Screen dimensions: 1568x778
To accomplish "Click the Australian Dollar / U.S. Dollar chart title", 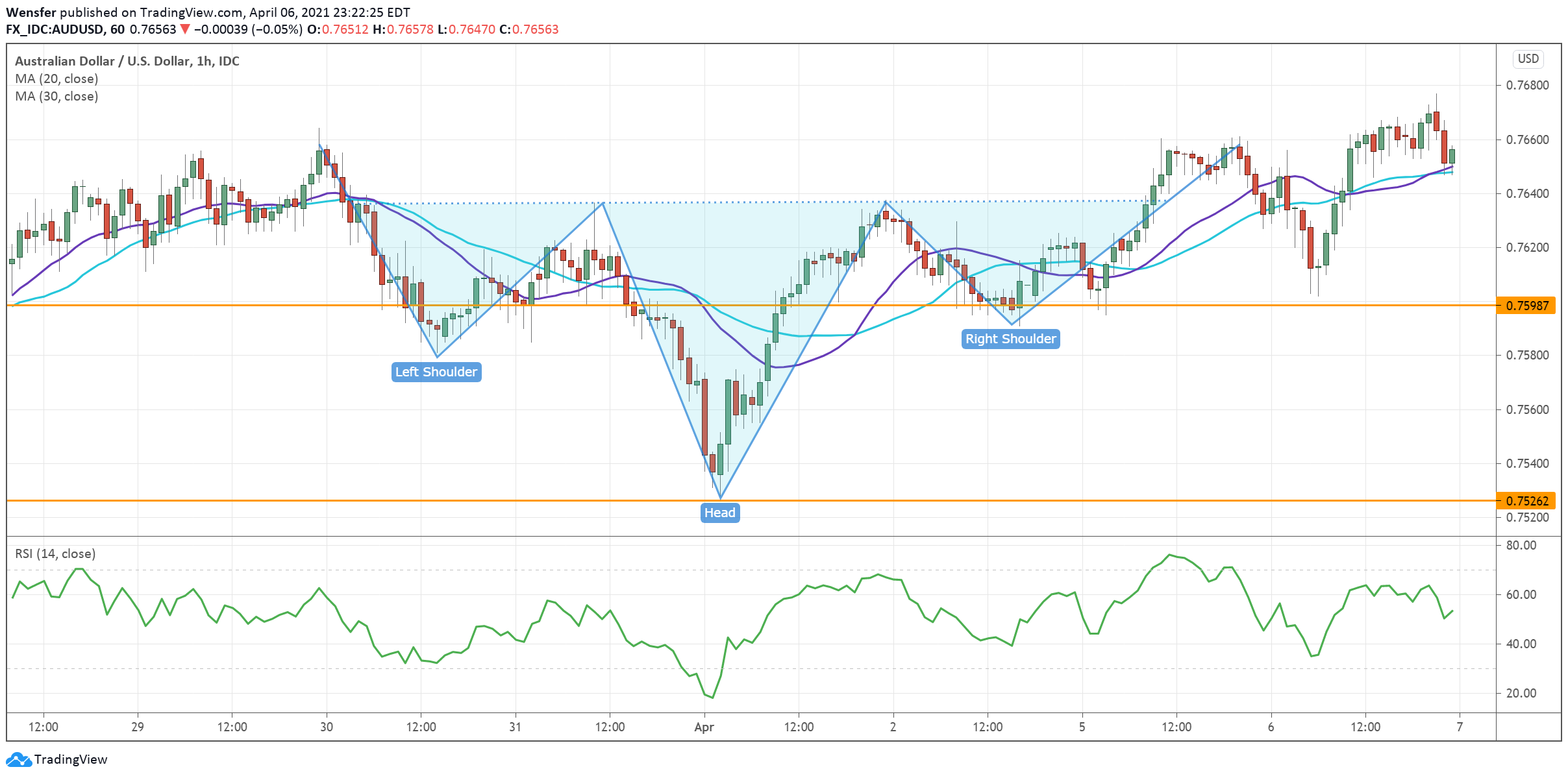I will coord(127,61).
